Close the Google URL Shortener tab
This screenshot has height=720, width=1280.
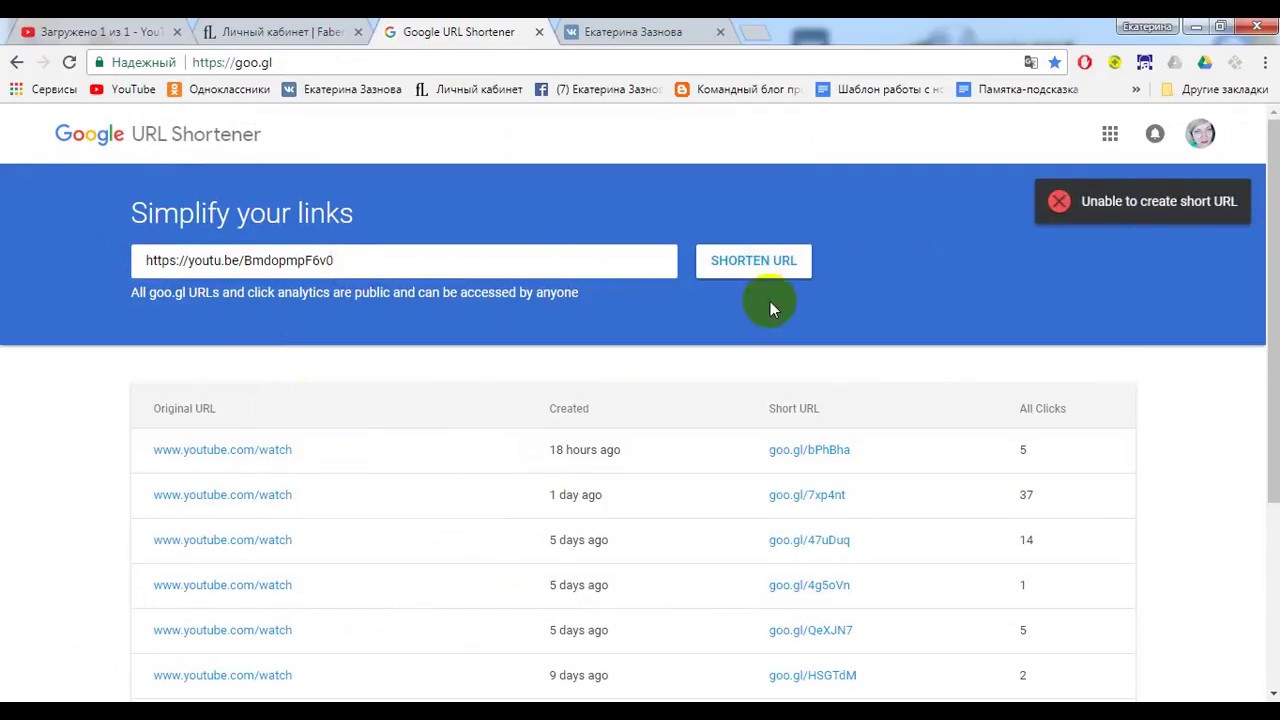click(x=539, y=32)
